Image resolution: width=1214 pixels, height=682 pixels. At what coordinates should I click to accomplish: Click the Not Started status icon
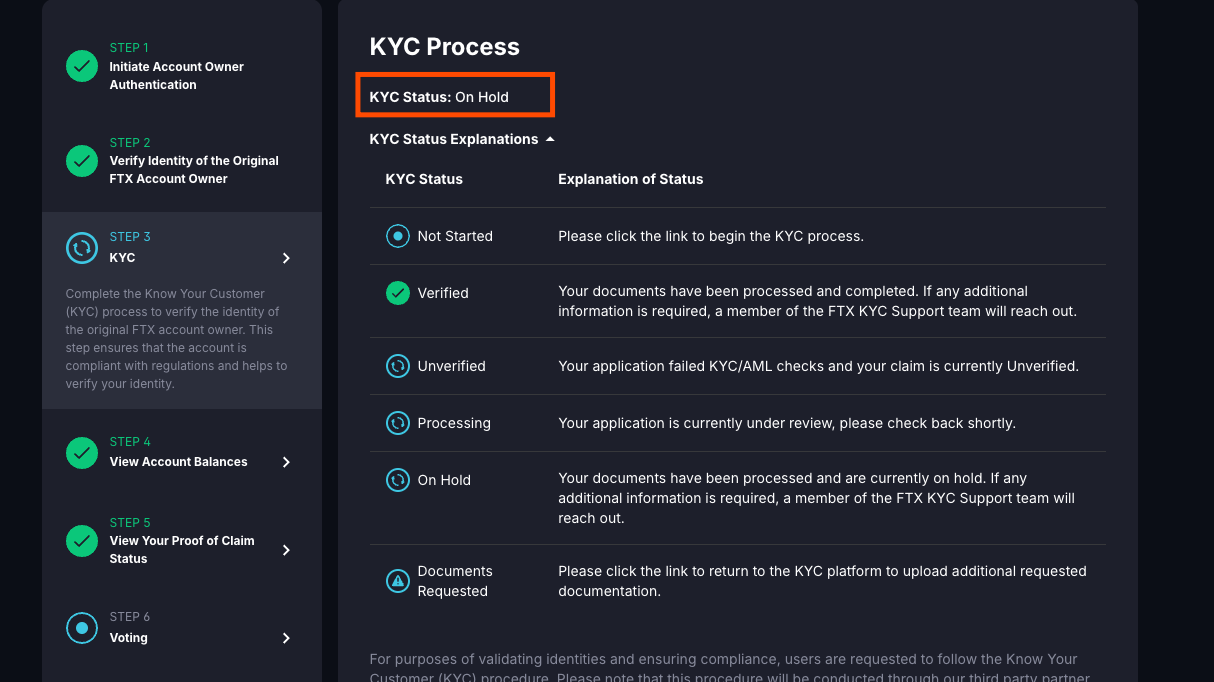tap(398, 236)
